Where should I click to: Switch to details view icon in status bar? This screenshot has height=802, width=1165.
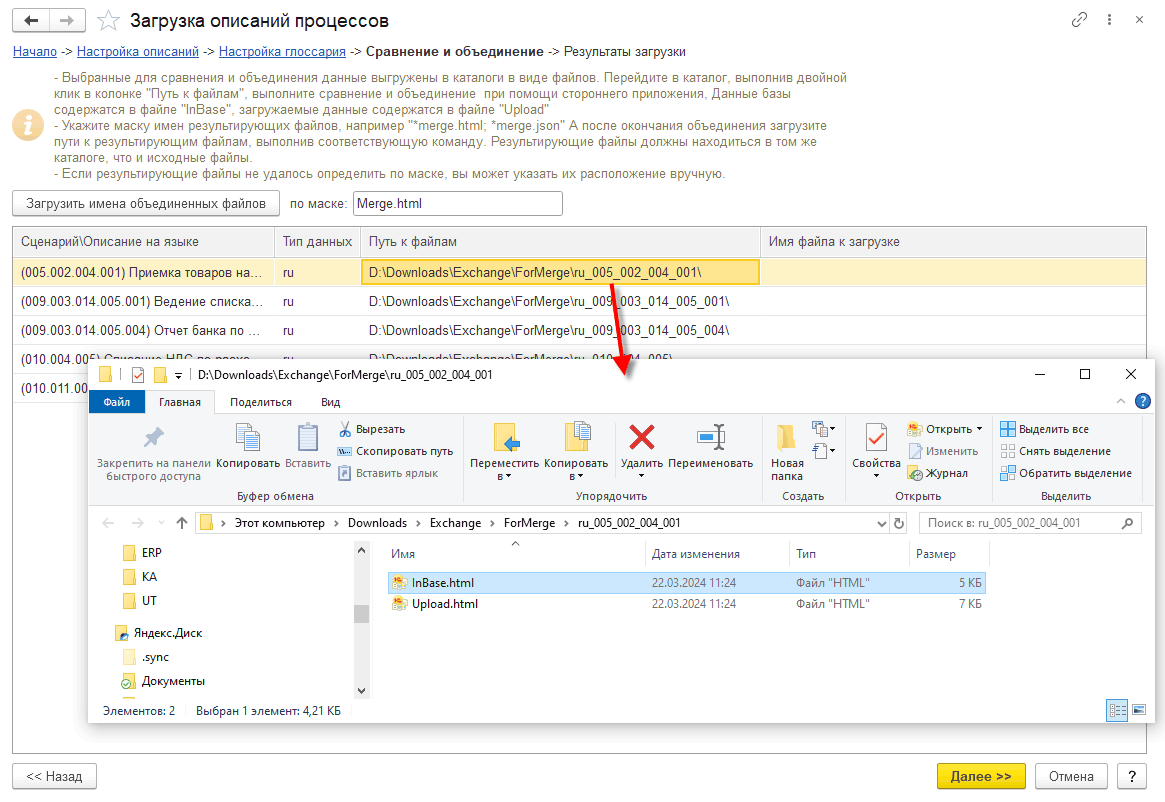click(x=1117, y=710)
